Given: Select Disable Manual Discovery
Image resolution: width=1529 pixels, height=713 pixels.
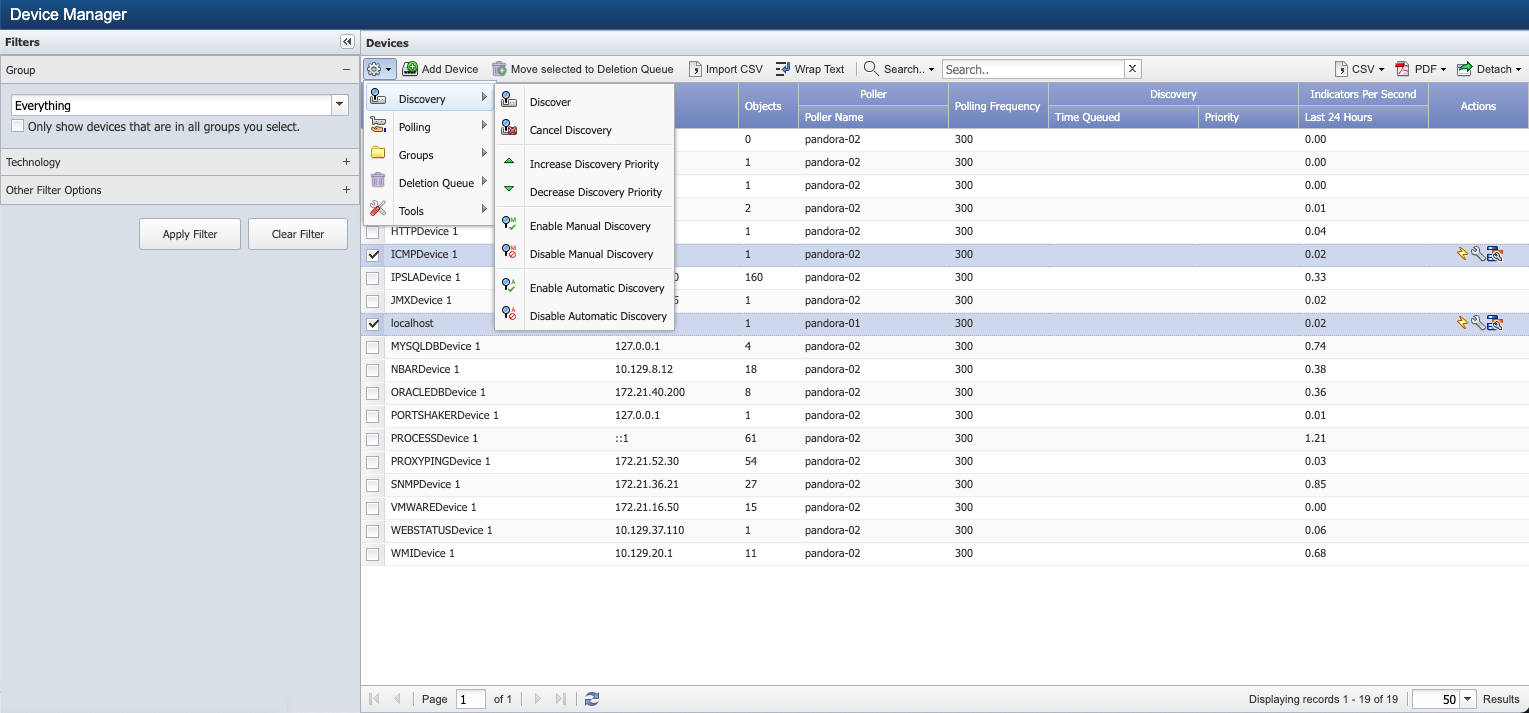Looking at the screenshot, I should coord(585,254).
